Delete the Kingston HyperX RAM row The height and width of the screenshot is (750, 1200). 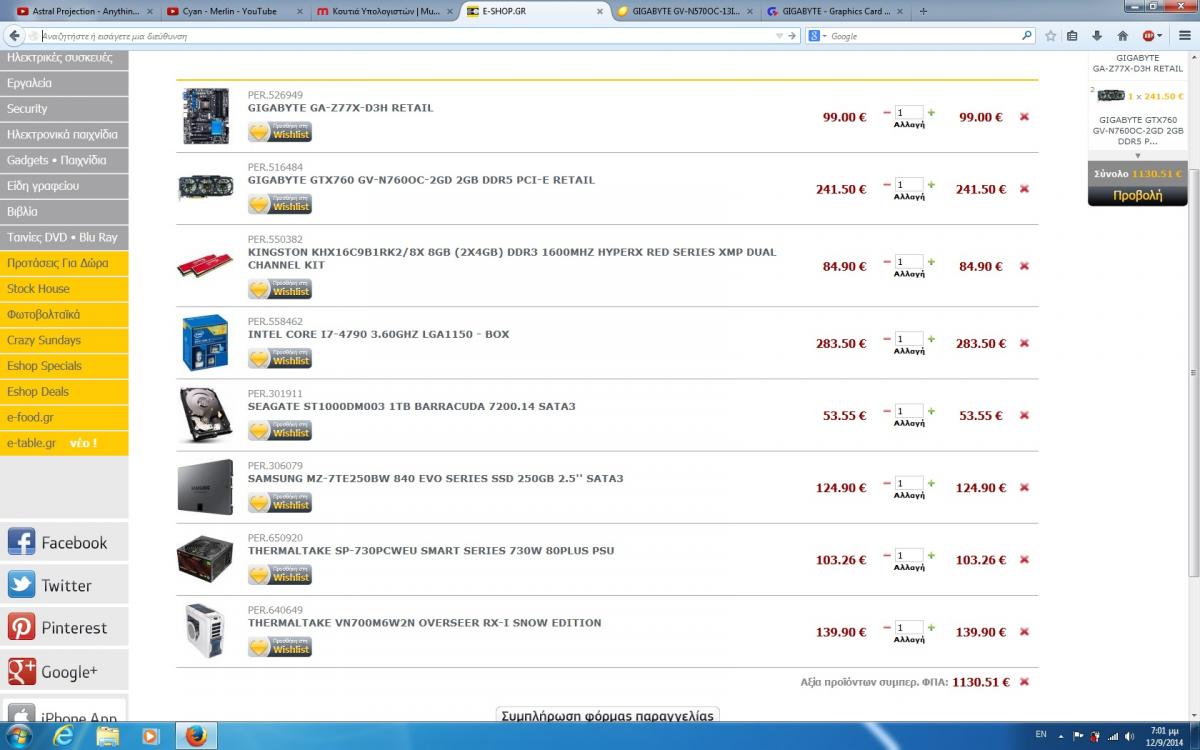click(1024, 266)
